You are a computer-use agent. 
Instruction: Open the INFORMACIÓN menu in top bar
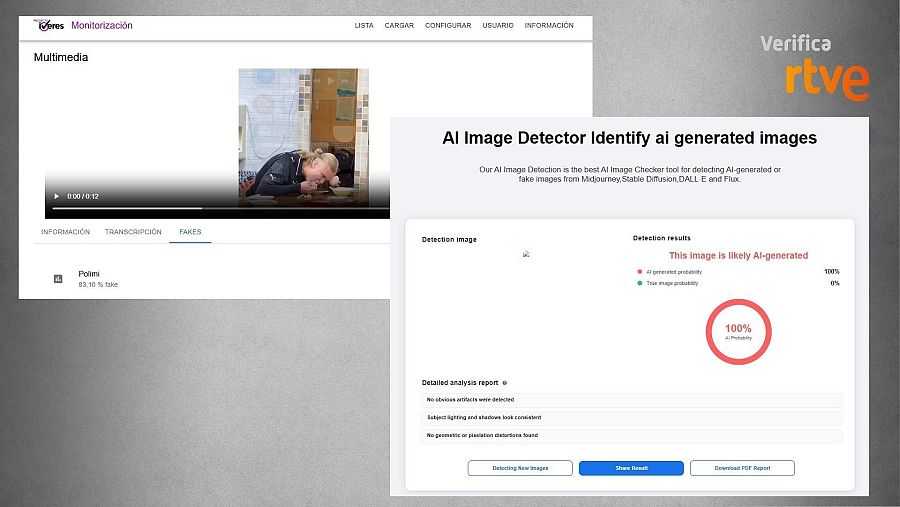pos(549,26)
